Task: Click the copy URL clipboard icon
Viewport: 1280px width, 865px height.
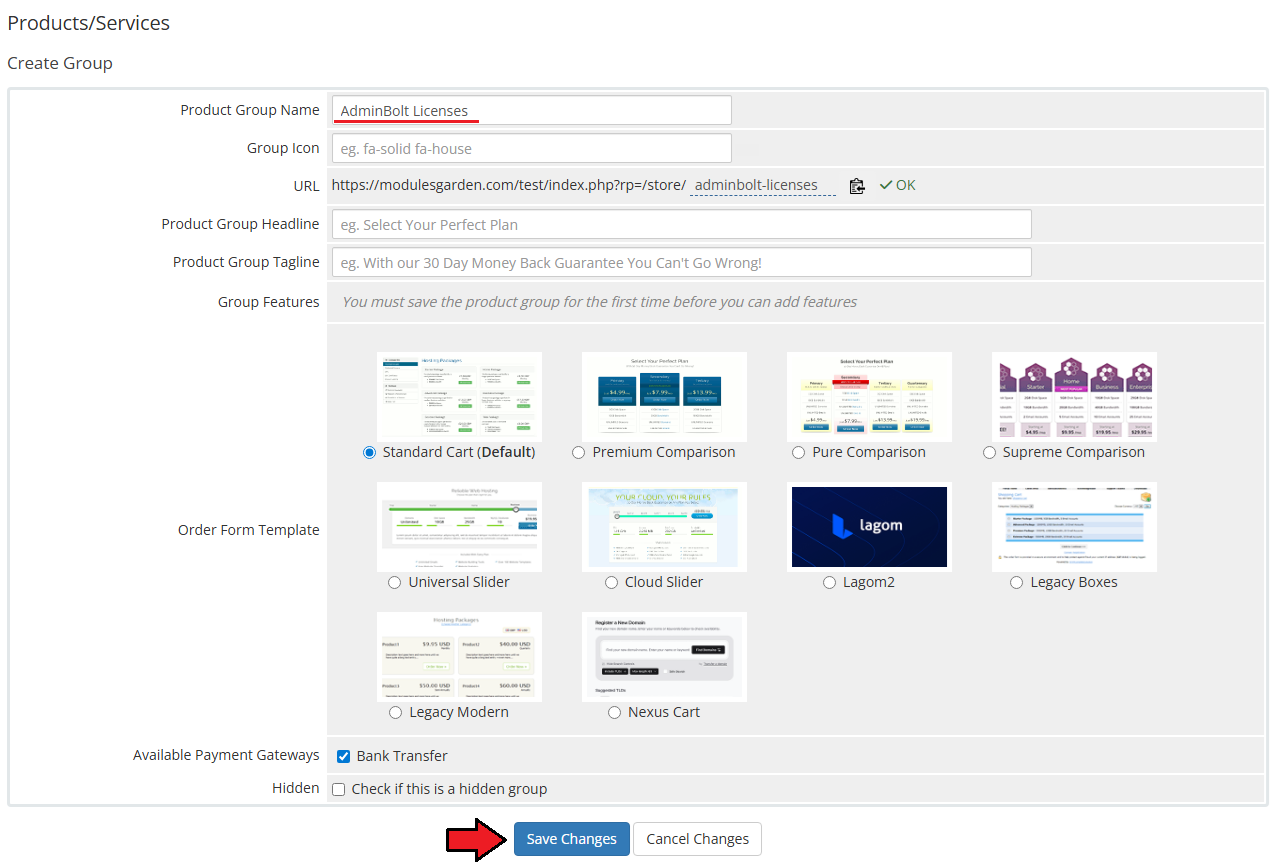Action: [857, 186]
